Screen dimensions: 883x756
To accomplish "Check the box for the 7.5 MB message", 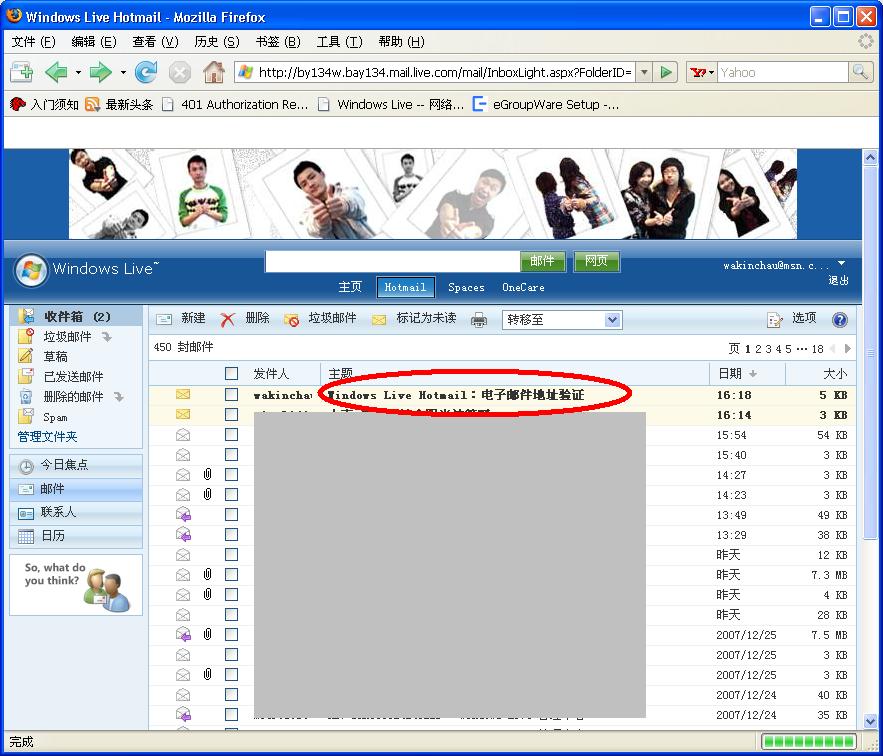I will (x=231, y=634).
